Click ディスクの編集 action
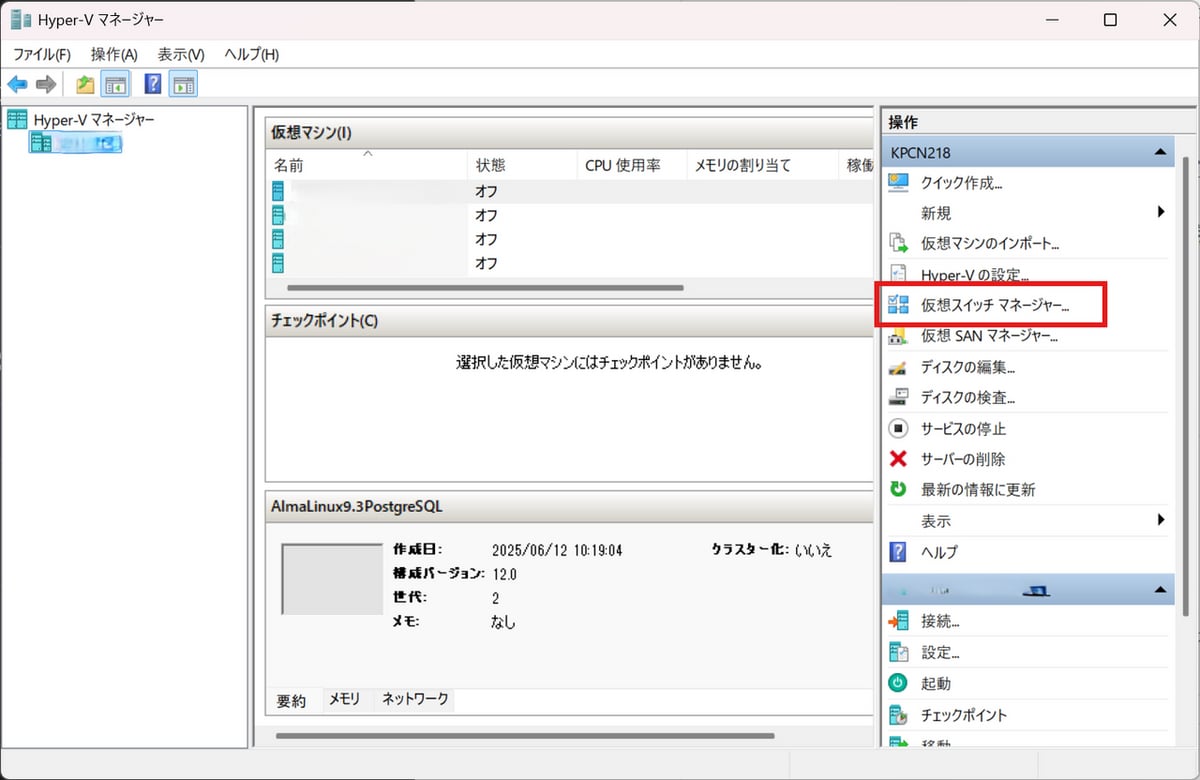The image size is (1200, 780). point(967,367)
